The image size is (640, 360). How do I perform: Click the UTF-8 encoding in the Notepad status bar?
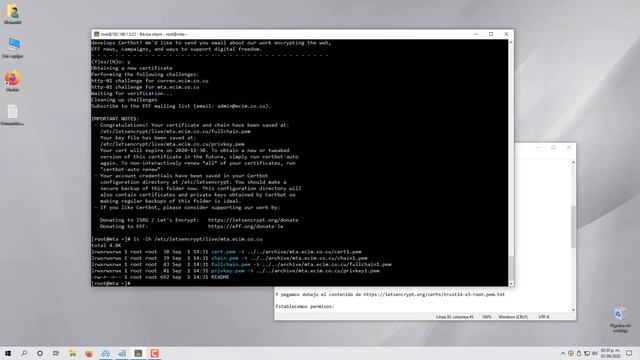(544, 317)
